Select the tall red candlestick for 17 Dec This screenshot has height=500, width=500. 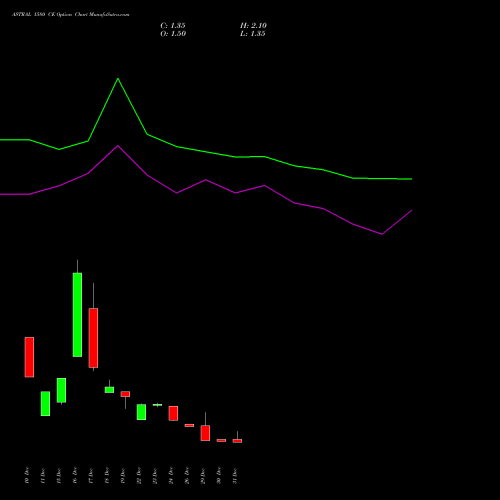pyautogui.click(x=93, y=338)
